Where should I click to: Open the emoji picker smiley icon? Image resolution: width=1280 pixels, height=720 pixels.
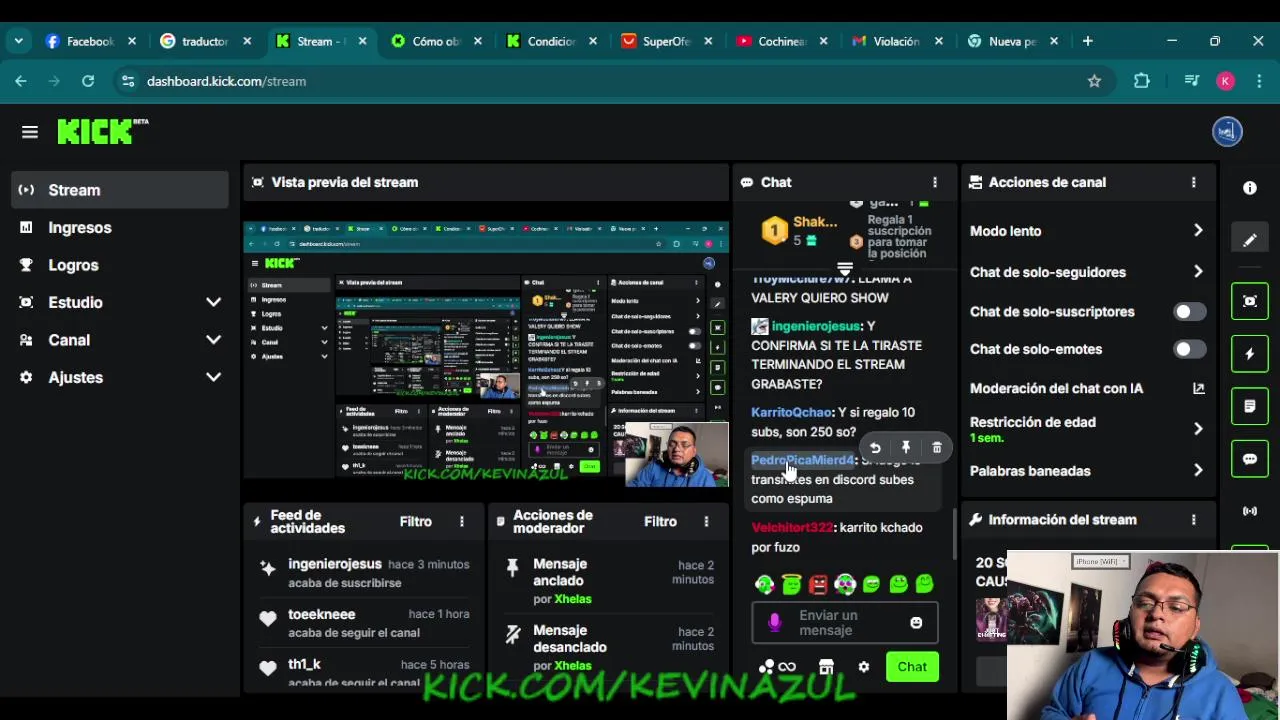pos(916,622)
